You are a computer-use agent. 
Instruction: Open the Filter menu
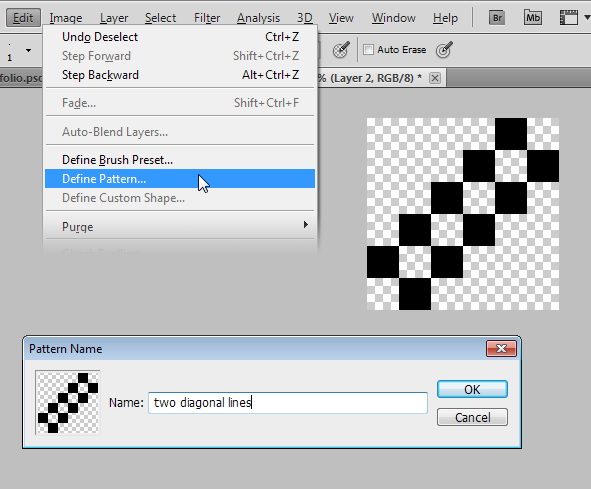tap(207, 18)
